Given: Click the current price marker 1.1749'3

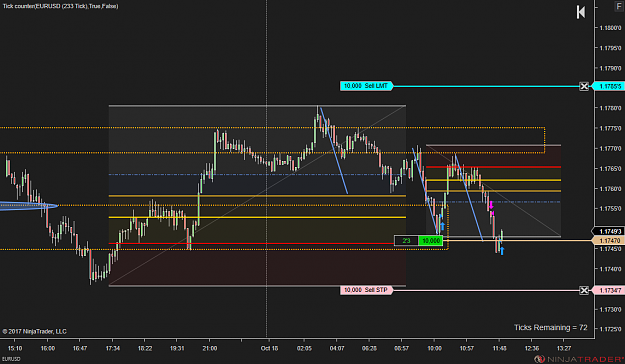Looking at the screenshot, I should tap(609, 231).
